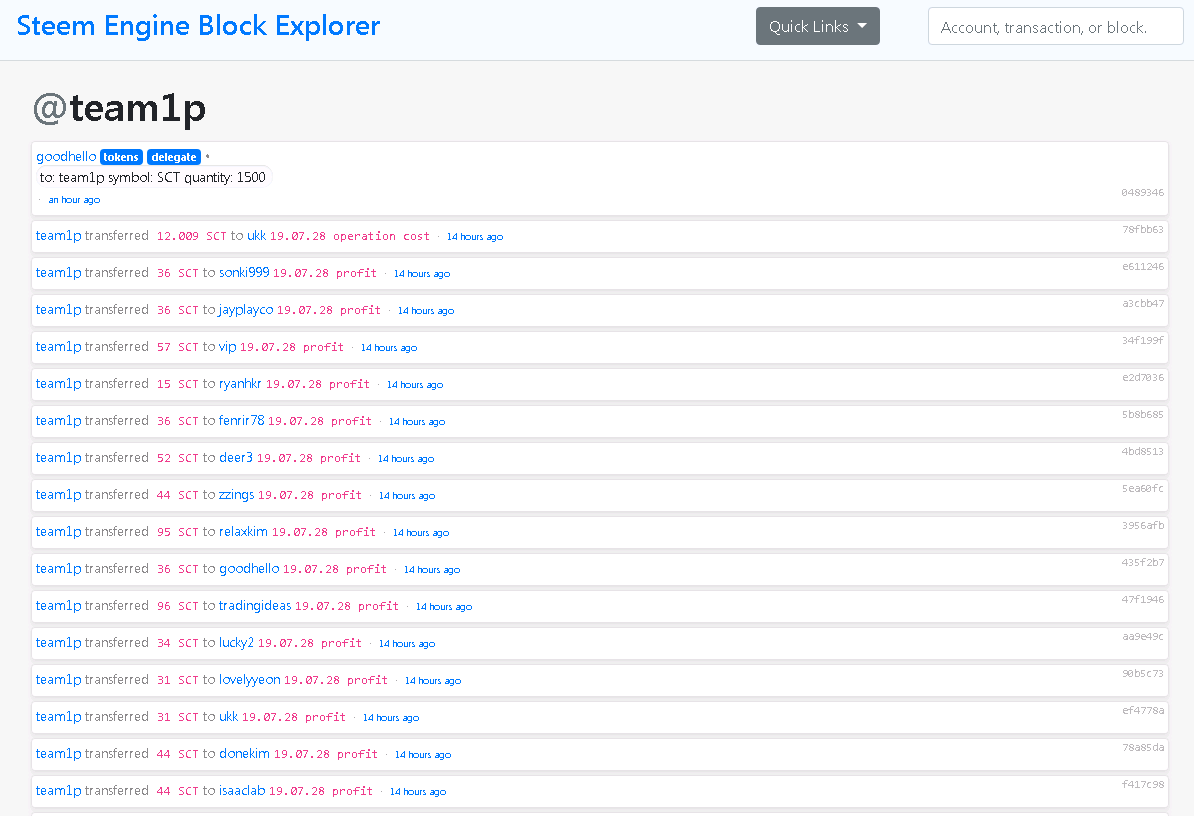Select '19.07.28 profit' memo in lucky2 row
Viewport: 1194px width, 816px height.
(x=309, y=643)
